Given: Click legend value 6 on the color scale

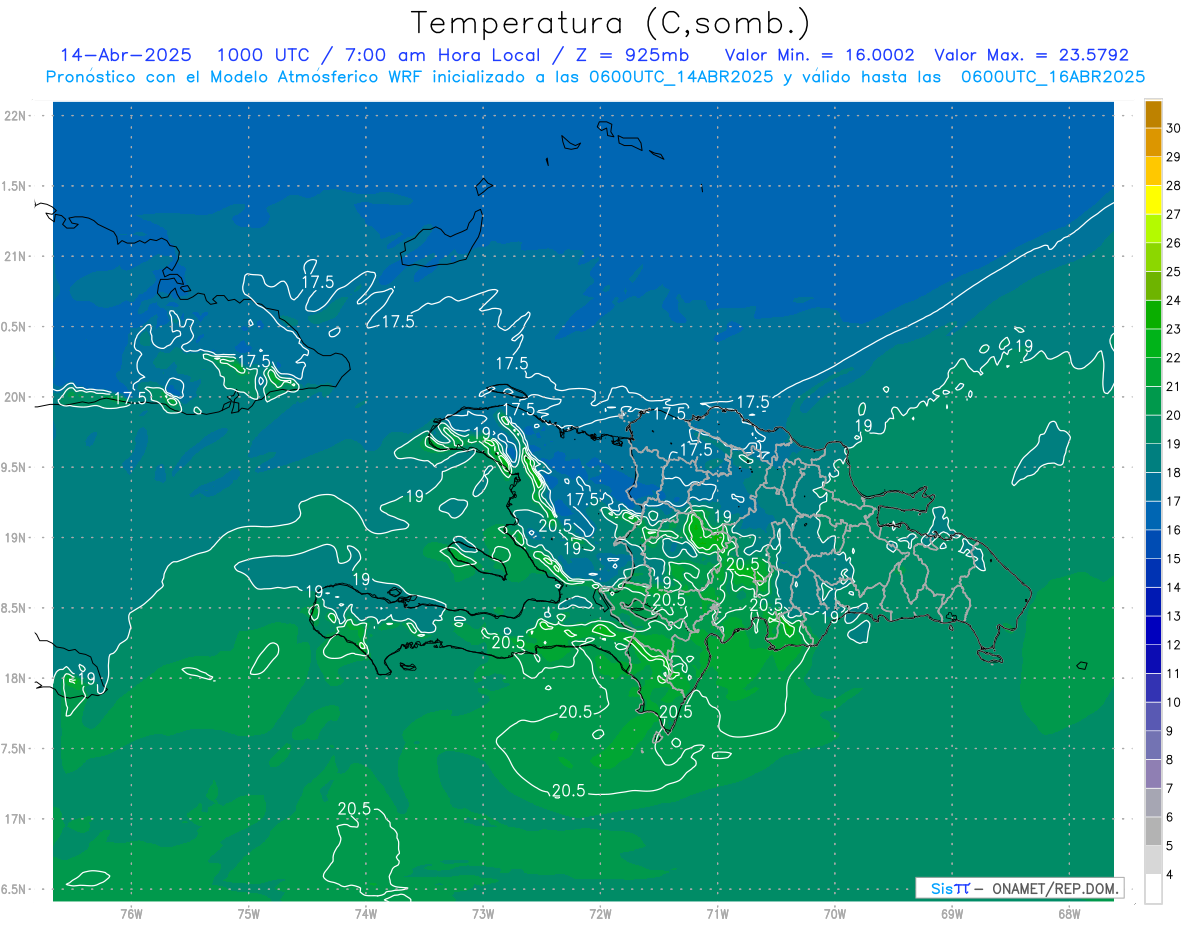Looking at the screenshot, I should click(x=1172, y=817).
